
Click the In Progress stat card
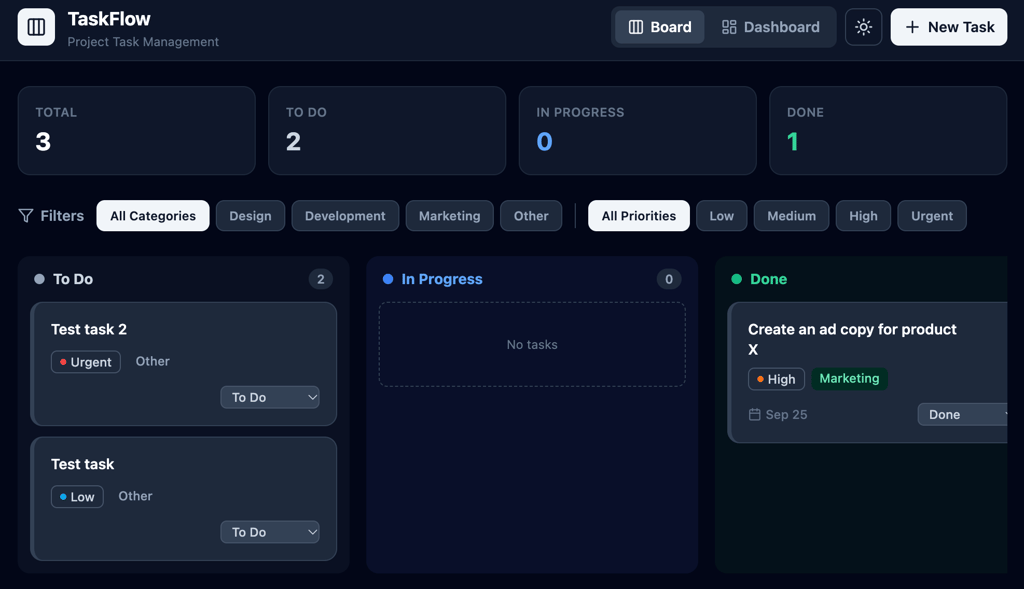click(x=637, y=131)
